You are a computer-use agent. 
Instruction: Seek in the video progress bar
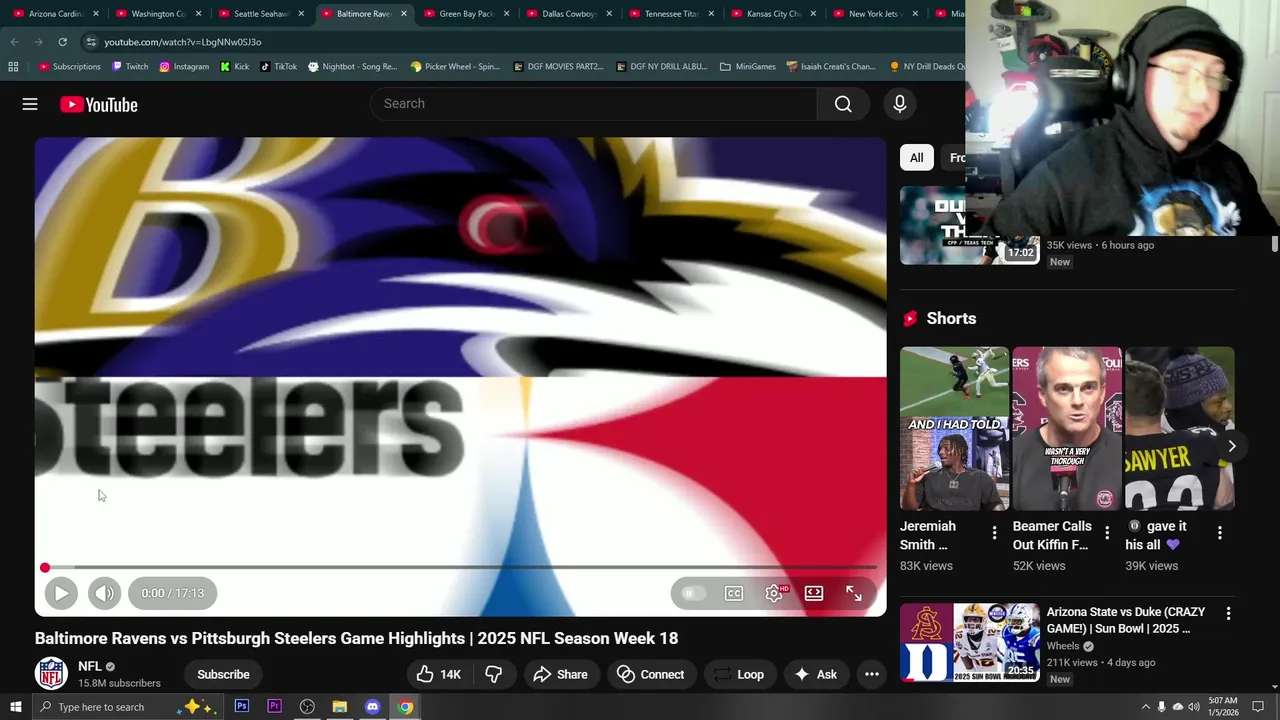coord(460,568)
